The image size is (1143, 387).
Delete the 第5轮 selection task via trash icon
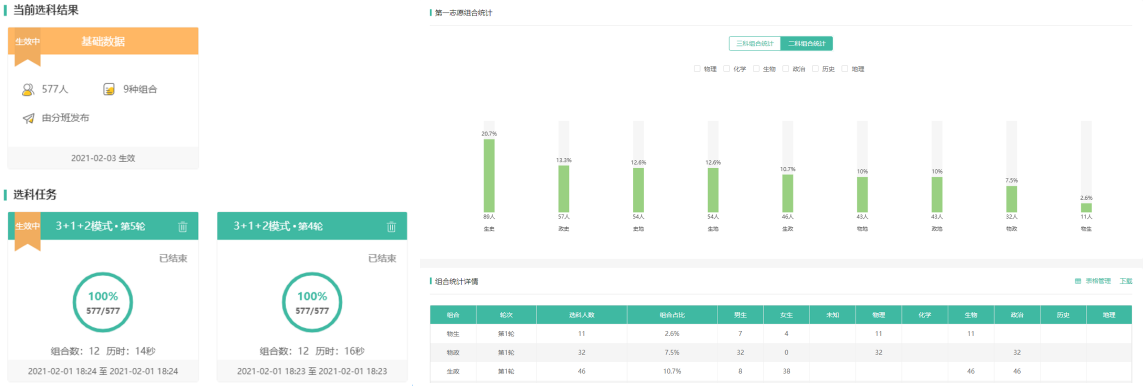(x=182, y=227)
